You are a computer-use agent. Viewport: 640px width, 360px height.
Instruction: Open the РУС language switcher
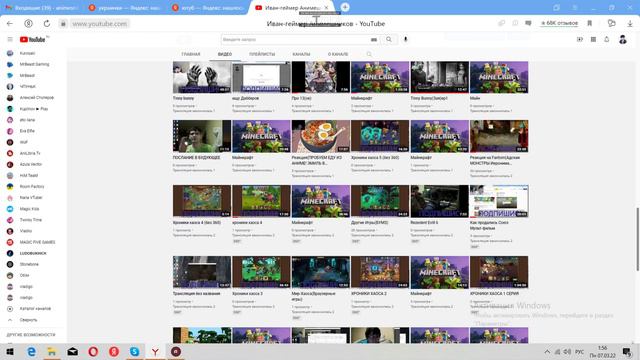coord(579,351)
